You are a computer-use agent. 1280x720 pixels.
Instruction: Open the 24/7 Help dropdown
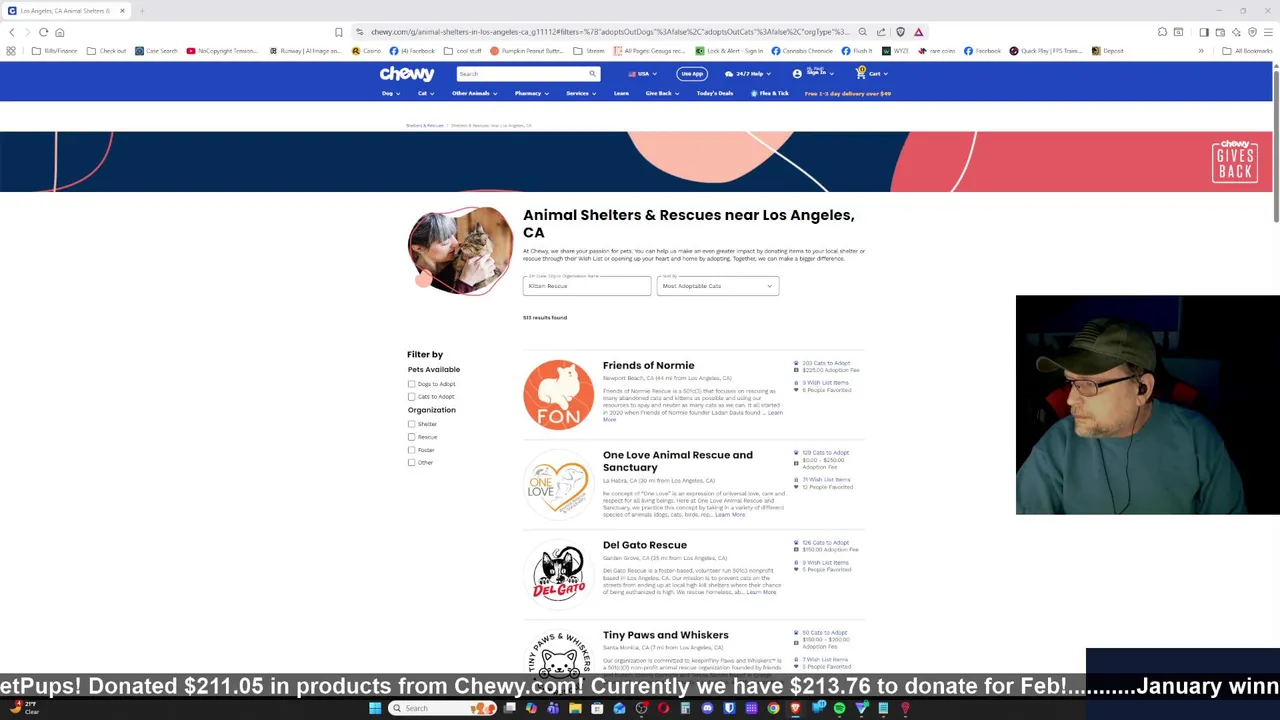[x=747, y=73]
